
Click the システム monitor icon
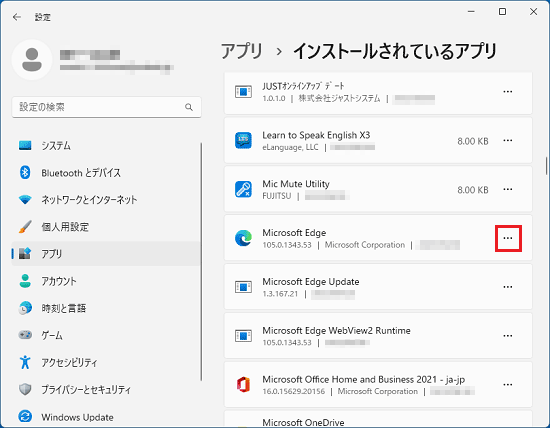click(x=25, y=145)
